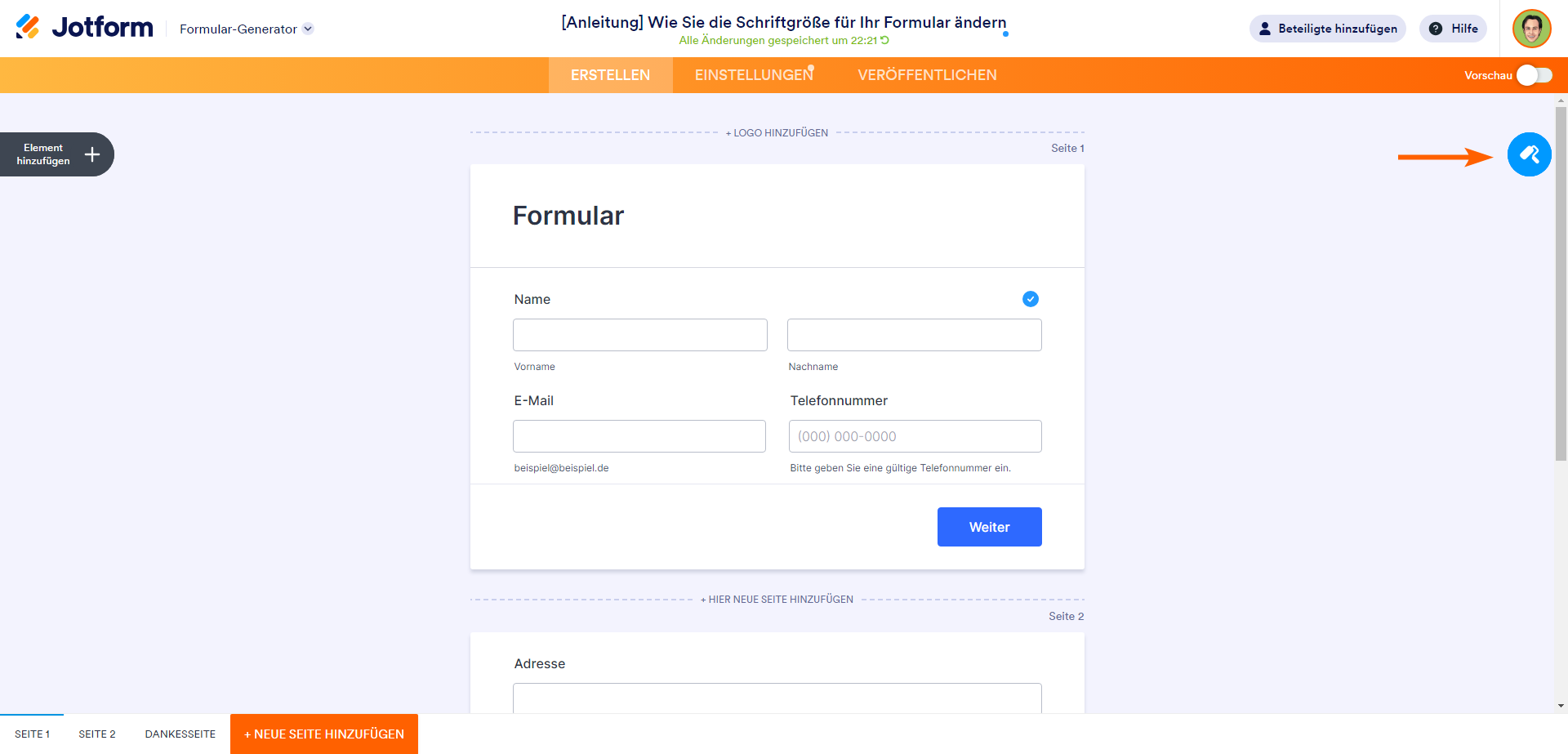This screenshot has height=754, width=1568.
Task: Toggle the Vorschau preview switch
Action: point(1534,75)
